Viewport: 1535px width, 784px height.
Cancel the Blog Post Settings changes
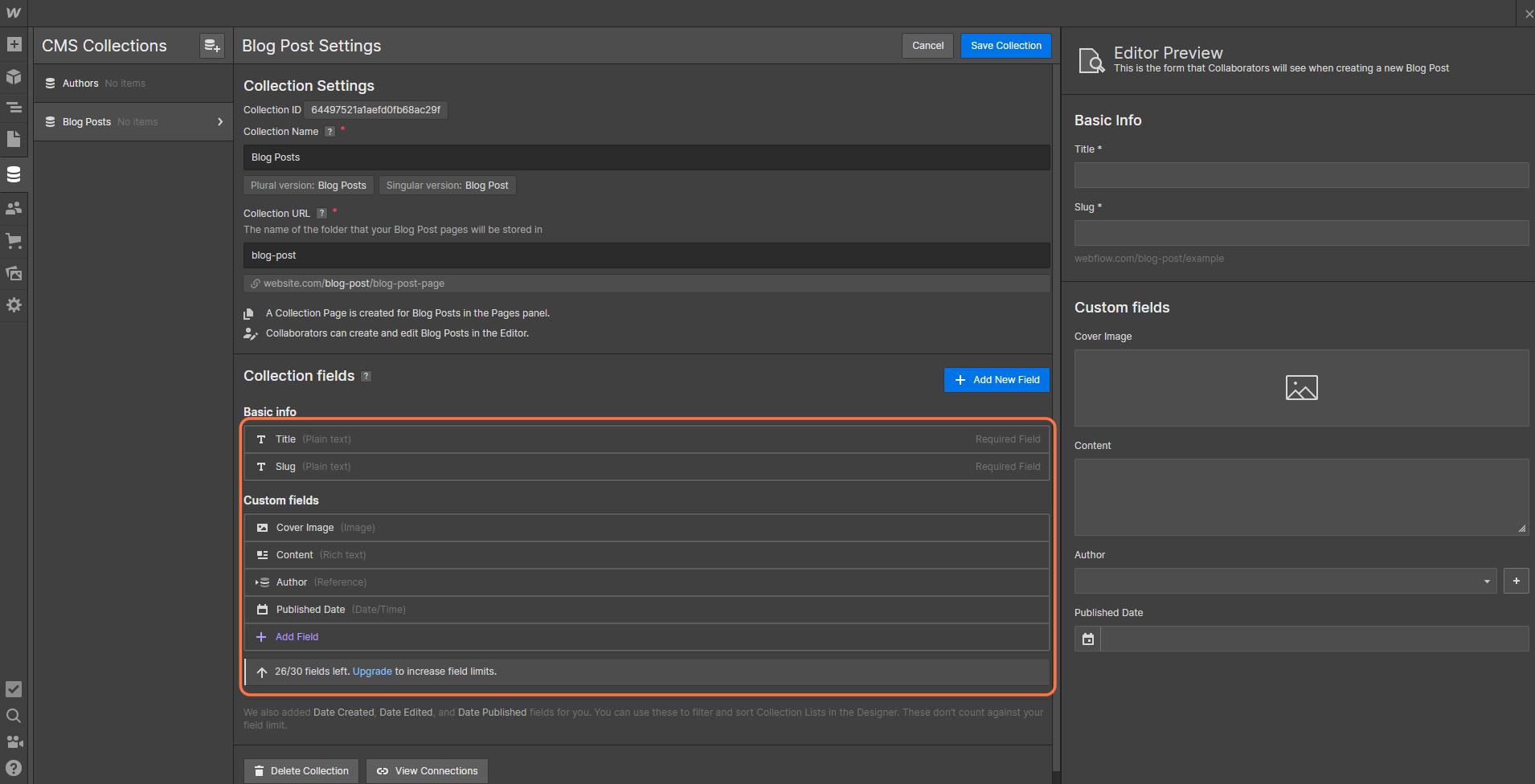(927, 46)
